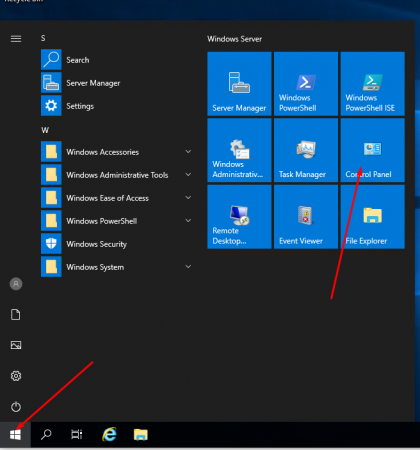Open the Event Viewer tile
The width and height of the screenshot is (420, 450).
click(x=306, y=217)
